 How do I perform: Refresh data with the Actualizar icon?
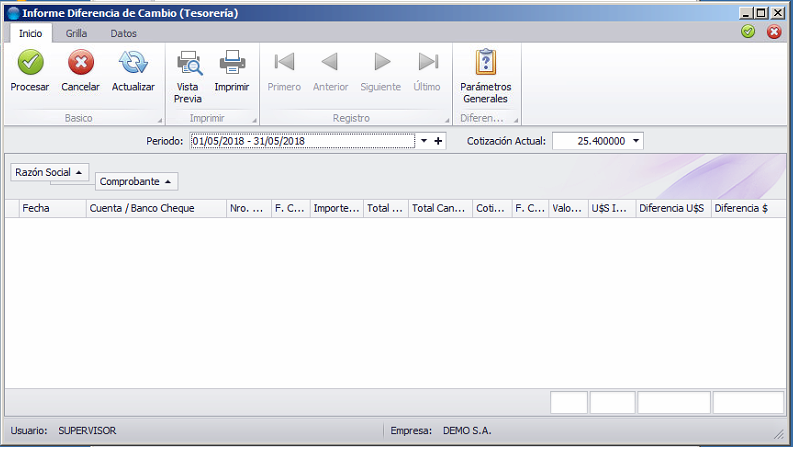pyautogui.click(x=133, y=63)
